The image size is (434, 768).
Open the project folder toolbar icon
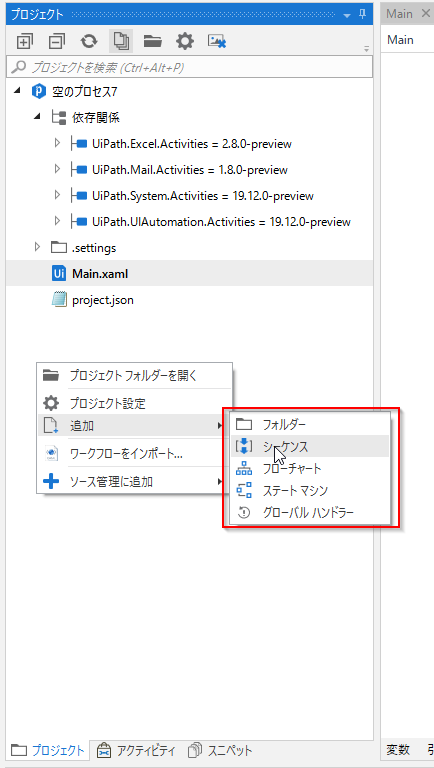[153, 41]
